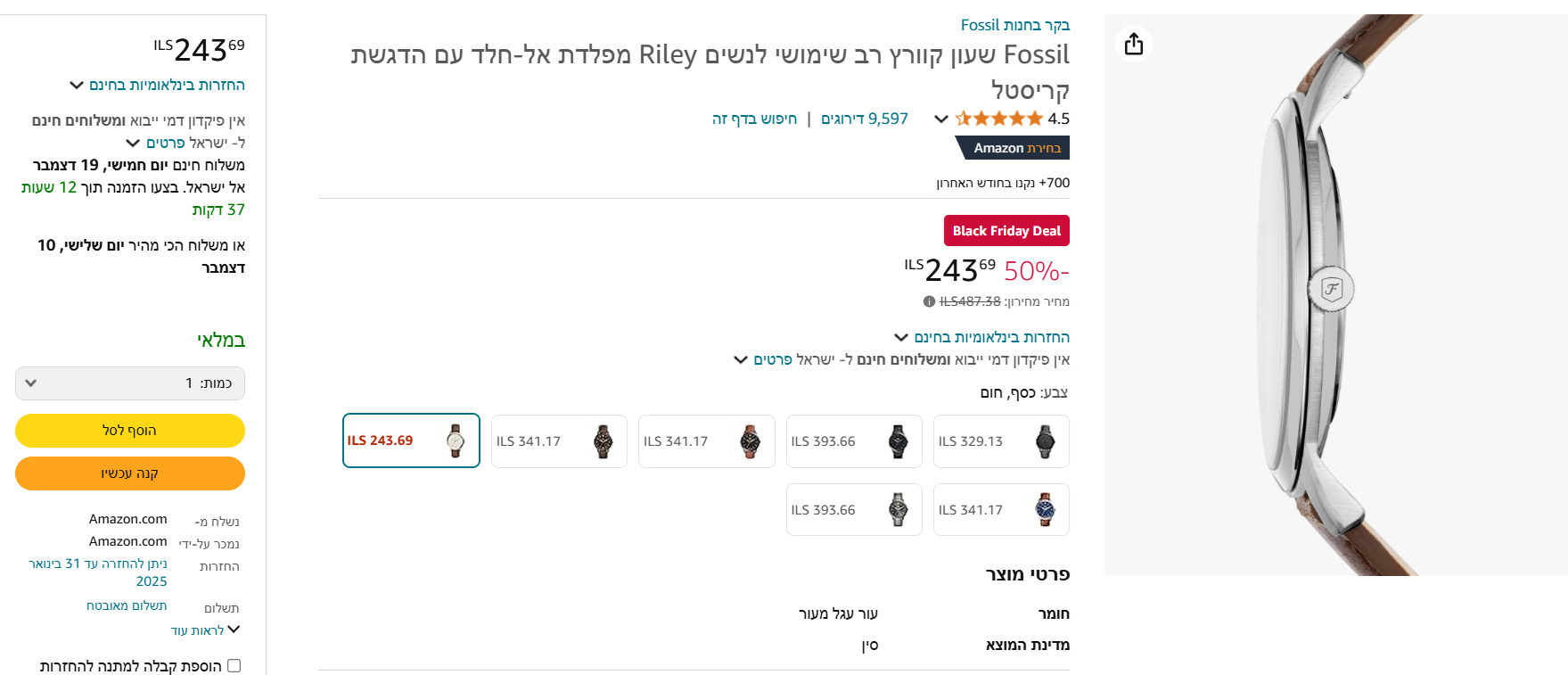Click the info icon beside the ILS 487.38 list price
The height and width of the screenshot is (675, 1568).
[x=929, y=301]
